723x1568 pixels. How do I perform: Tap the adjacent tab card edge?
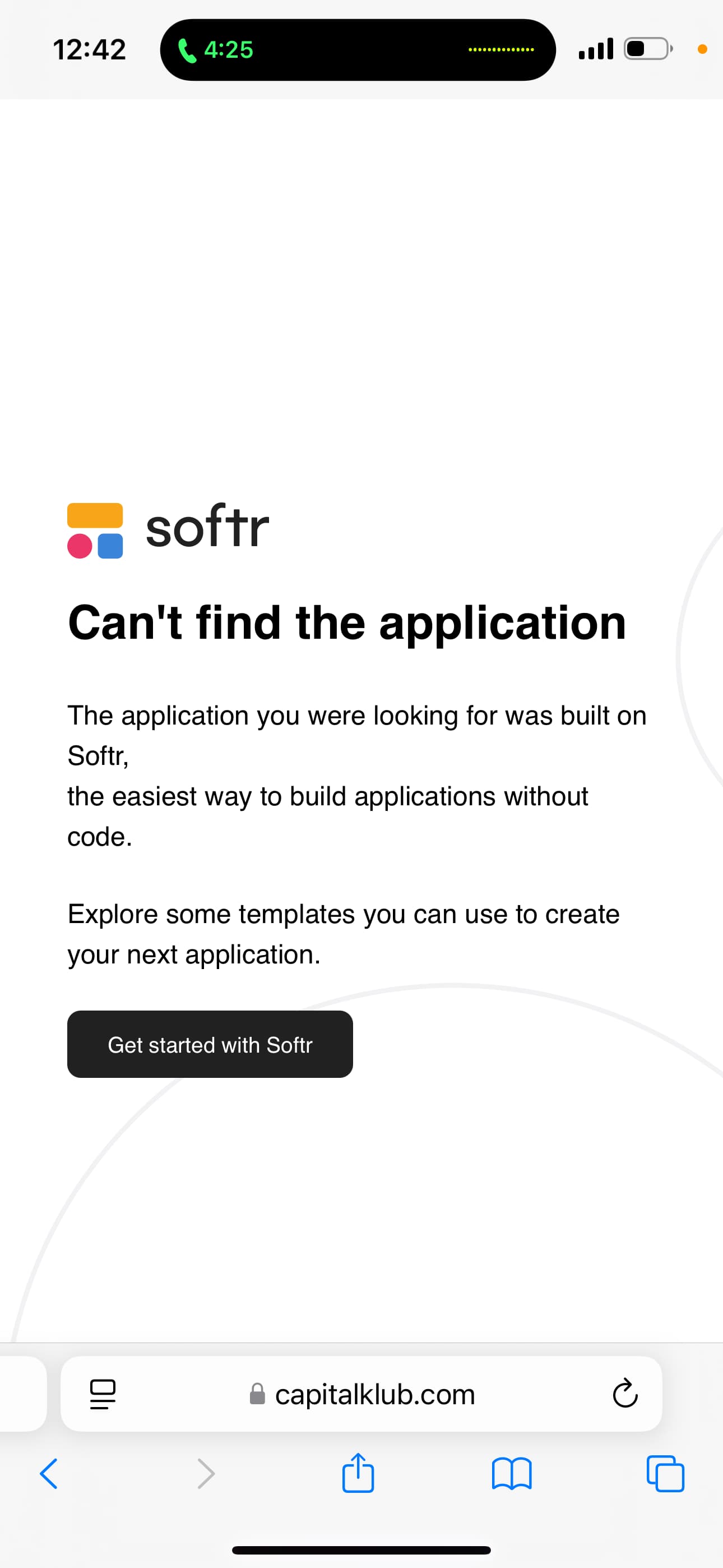click(23, 1393)
